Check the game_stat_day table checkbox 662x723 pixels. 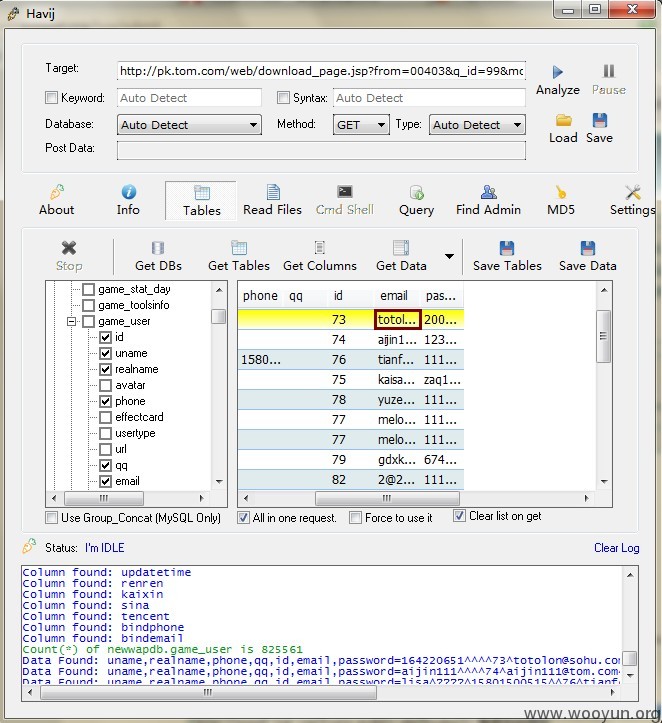(x=88, y=290)
